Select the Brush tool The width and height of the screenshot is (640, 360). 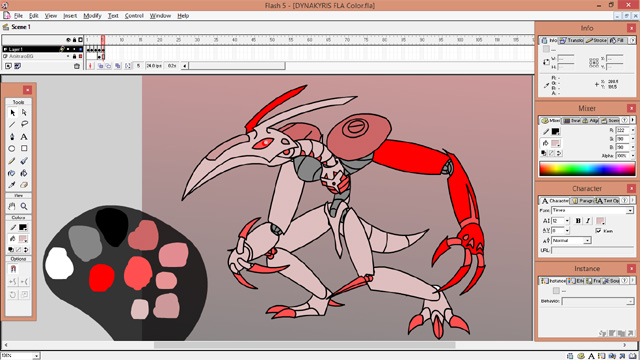24,161
